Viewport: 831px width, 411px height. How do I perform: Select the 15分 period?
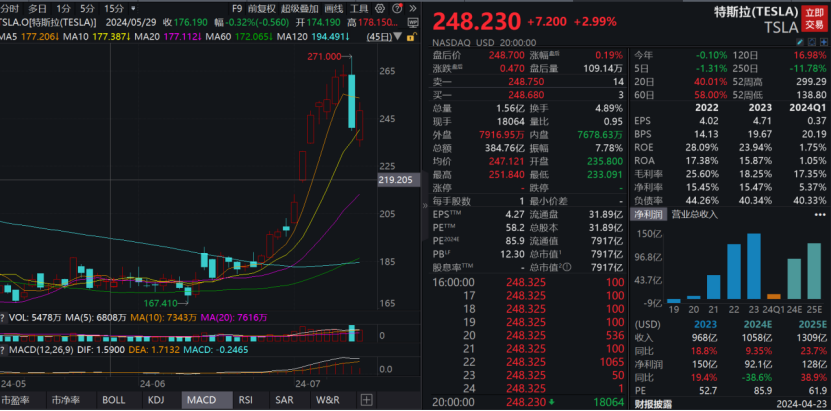pyautogui.click(x=114, y=8)
